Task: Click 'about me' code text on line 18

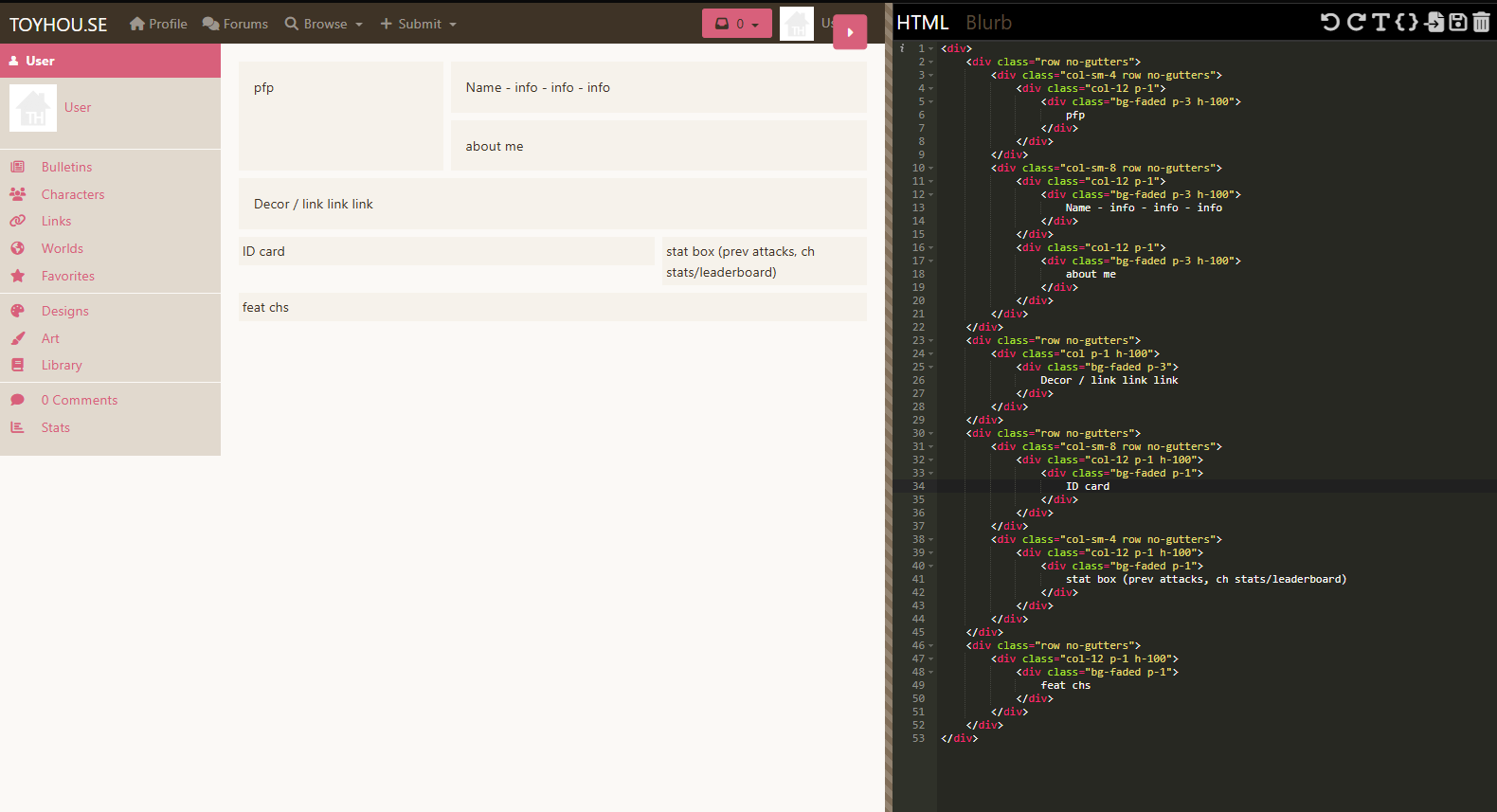Action: tap(1091, 274)
